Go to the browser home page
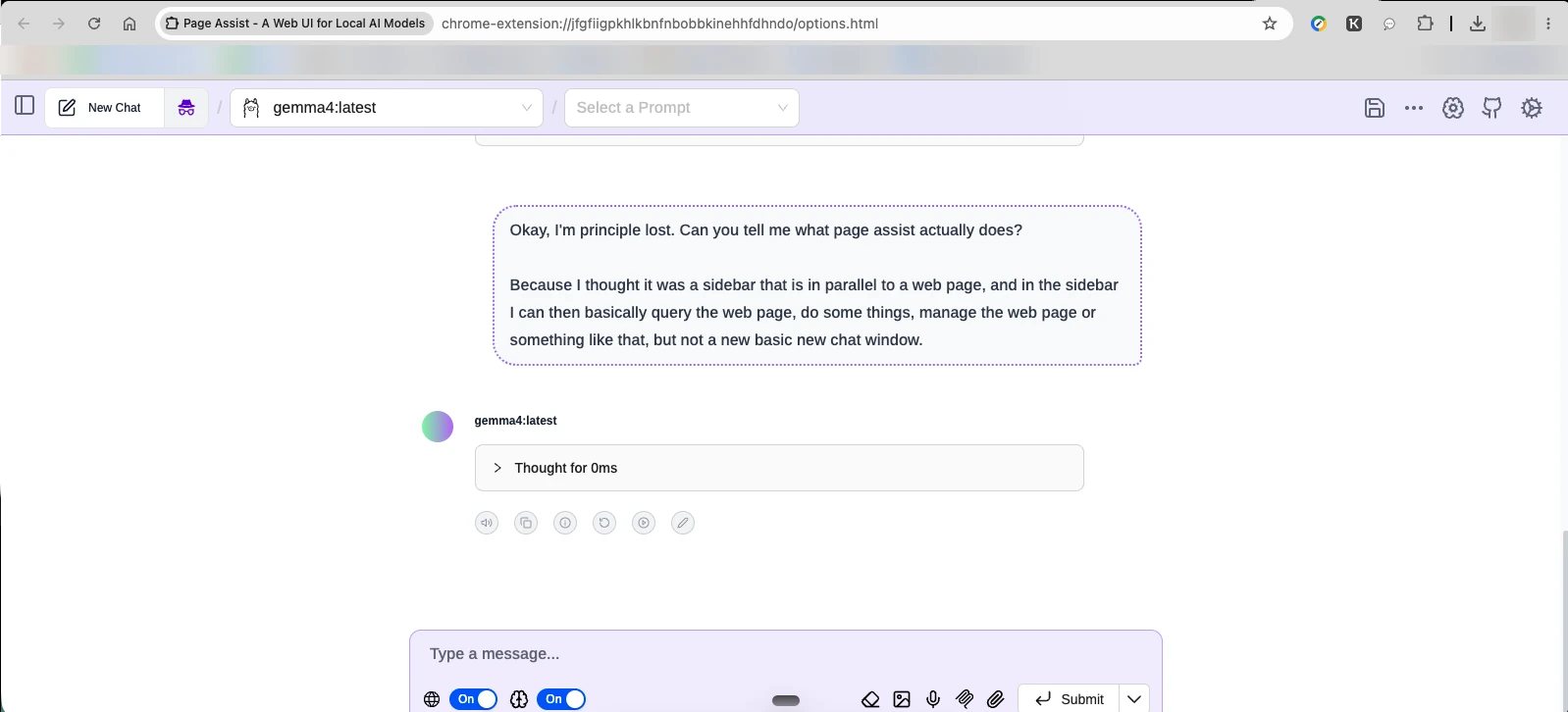 point(130,24)
